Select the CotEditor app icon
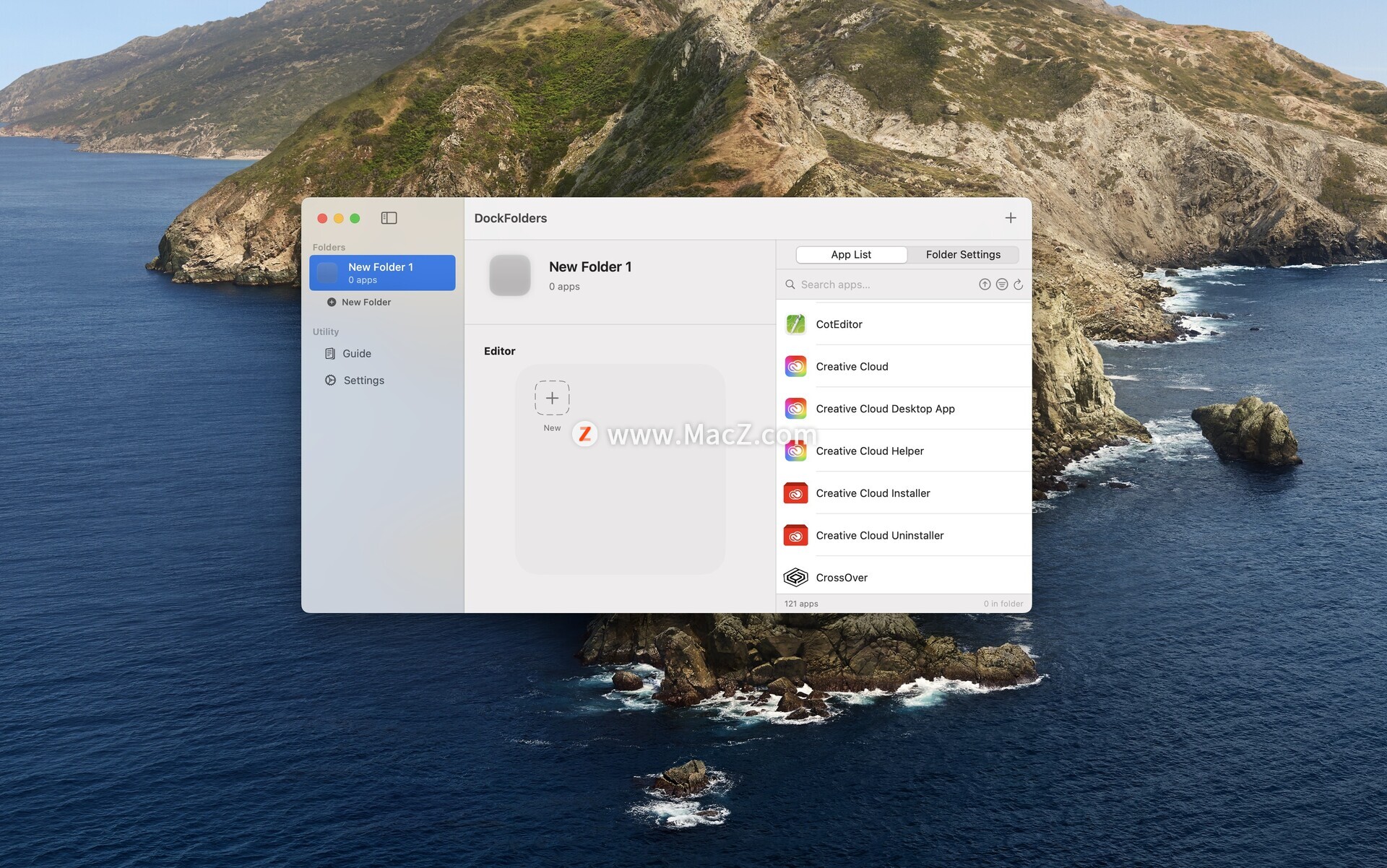Viewport: 1387px width, 868px height. pyautogui.click(x=795, y=324)
